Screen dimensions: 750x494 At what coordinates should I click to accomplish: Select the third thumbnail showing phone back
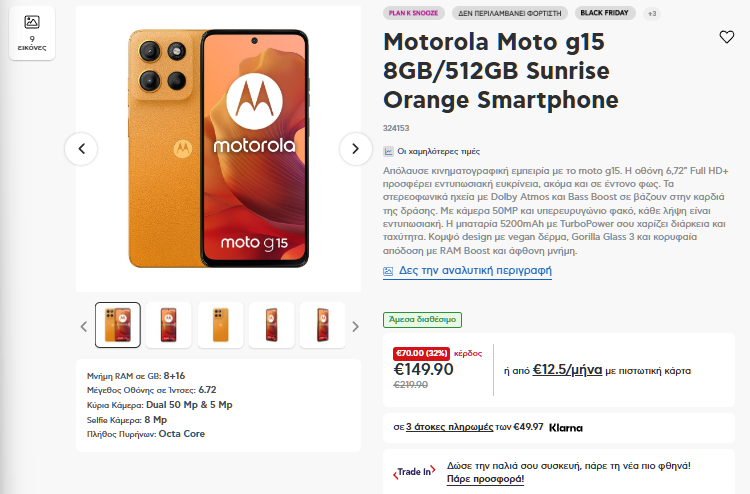221,325
